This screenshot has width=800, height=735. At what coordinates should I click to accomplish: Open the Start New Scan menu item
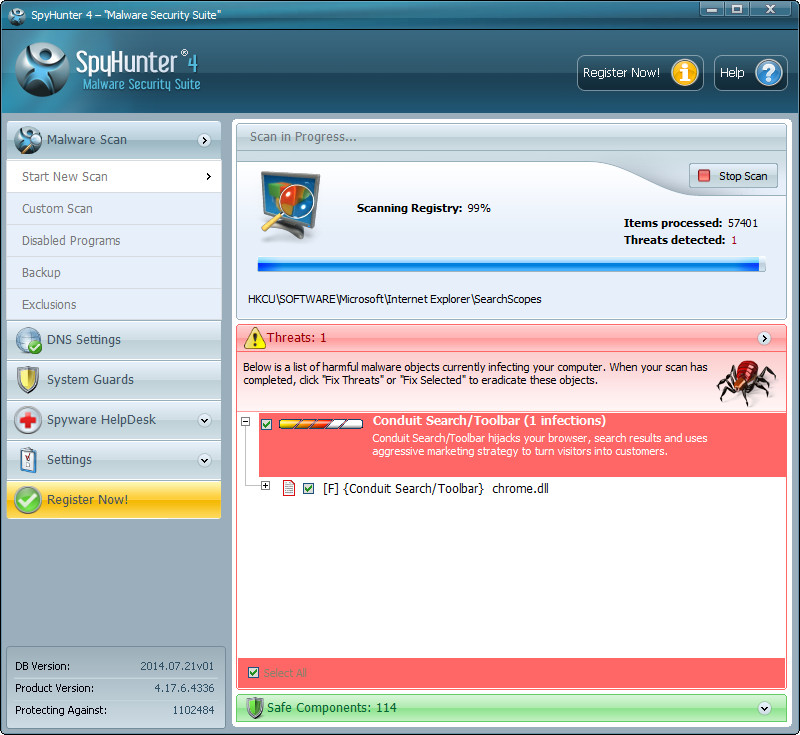click(114, 176)
